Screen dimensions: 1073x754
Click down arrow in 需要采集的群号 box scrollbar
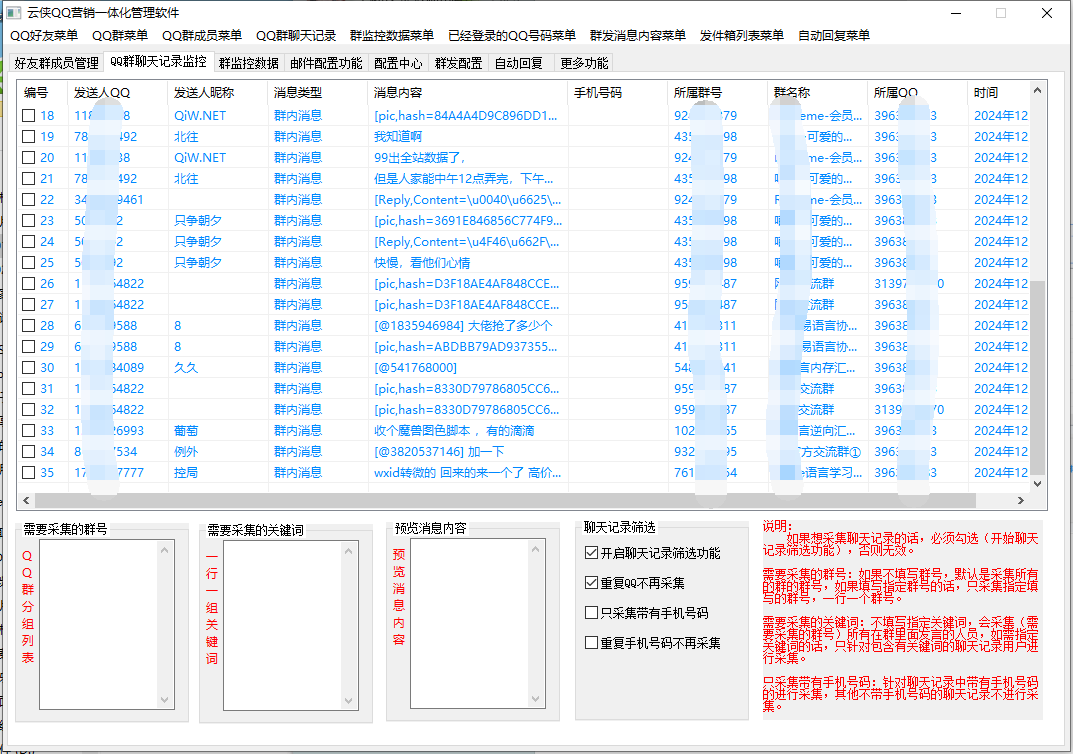(x=164, y=700)
